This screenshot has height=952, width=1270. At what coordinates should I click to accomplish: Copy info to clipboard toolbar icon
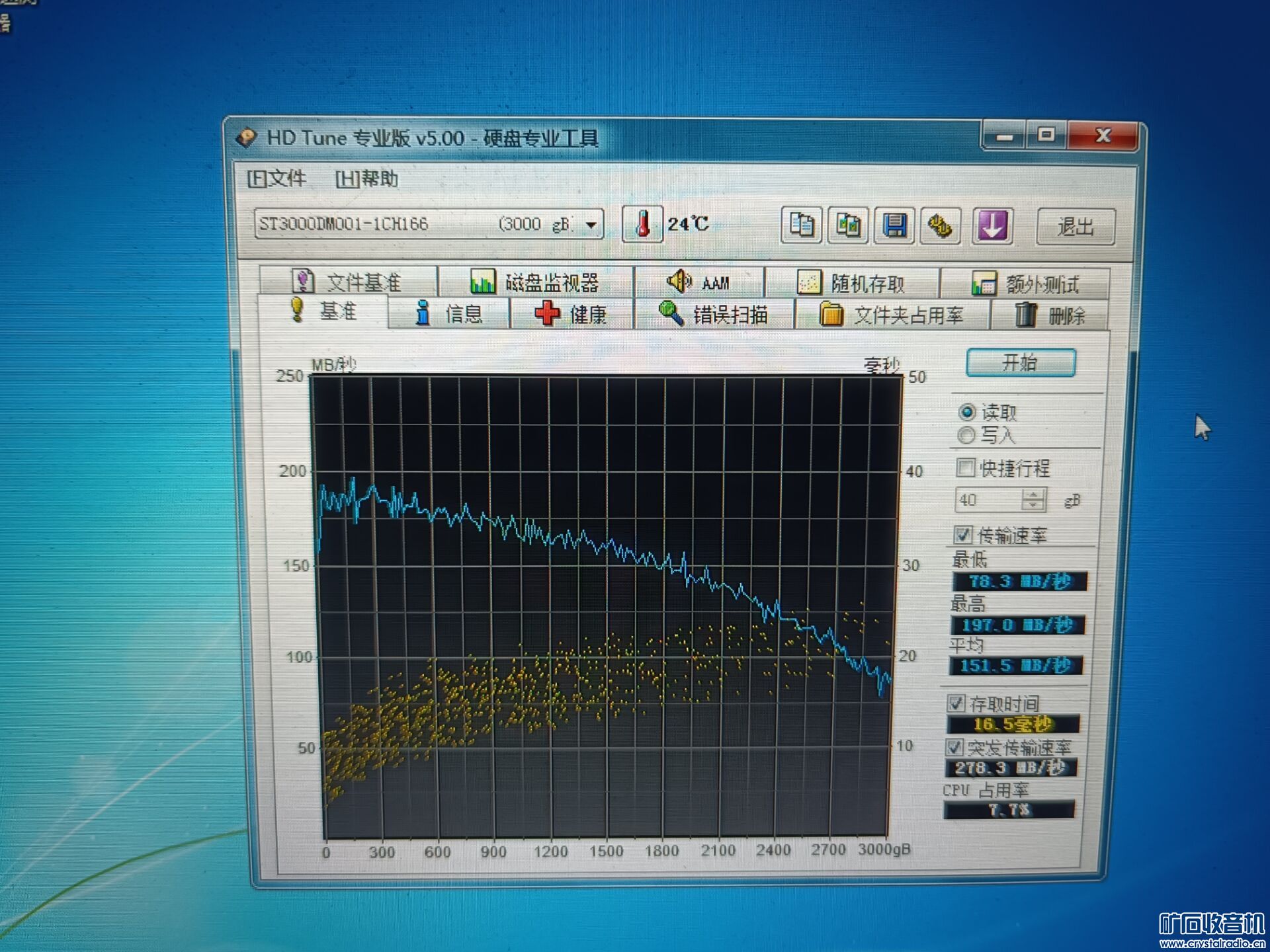pyautogui.click(x=802, y=225)
